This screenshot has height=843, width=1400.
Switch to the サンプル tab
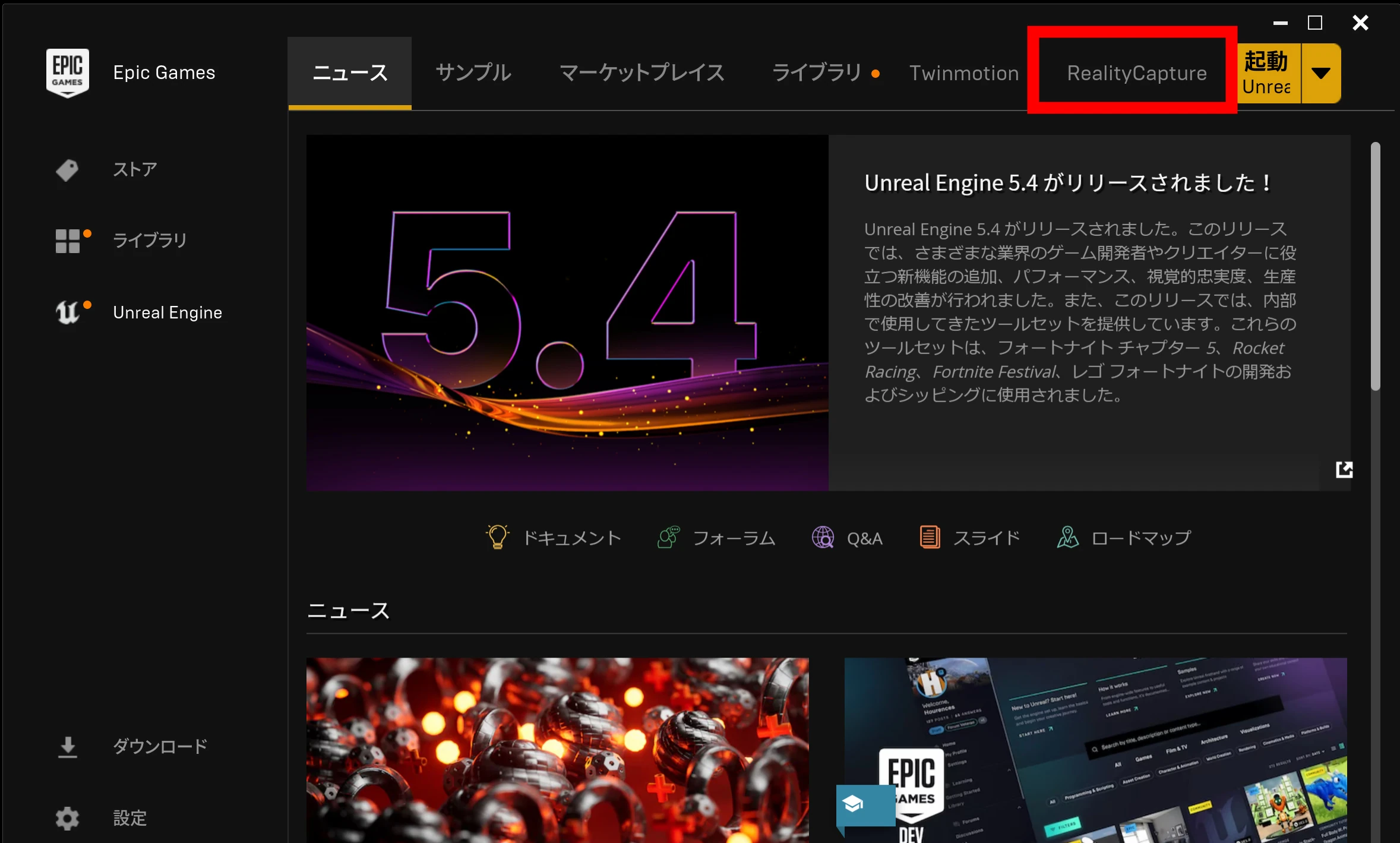(473, 73)
